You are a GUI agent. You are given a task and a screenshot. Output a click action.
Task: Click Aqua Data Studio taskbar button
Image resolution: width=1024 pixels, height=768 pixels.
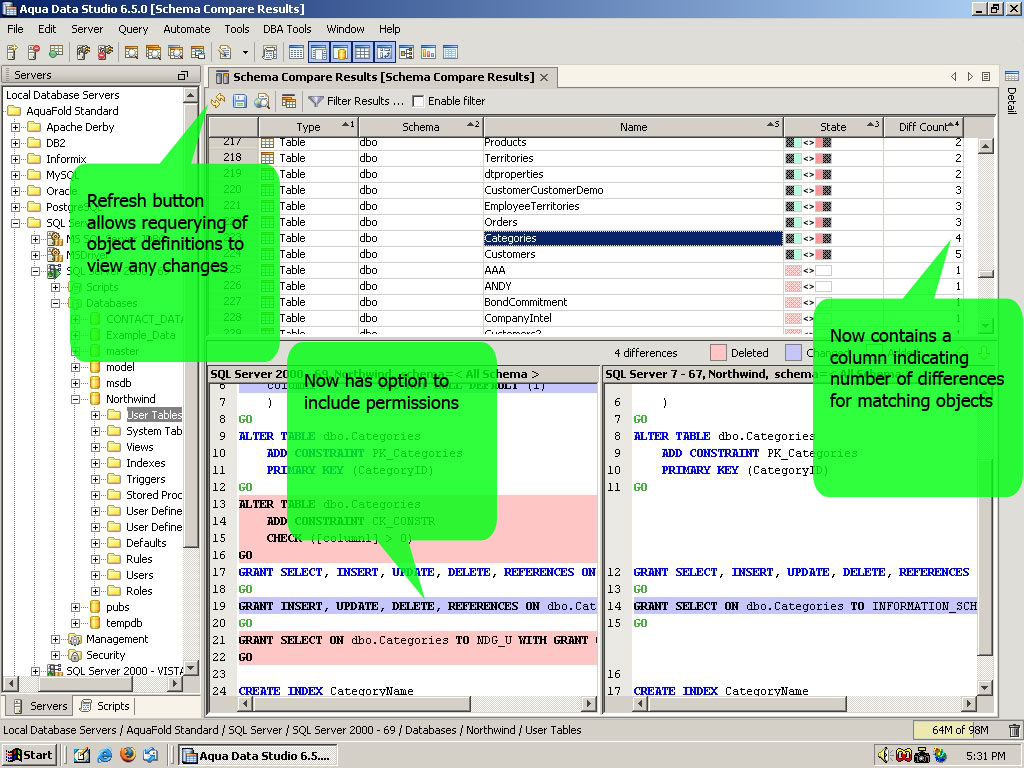(258, 756)
